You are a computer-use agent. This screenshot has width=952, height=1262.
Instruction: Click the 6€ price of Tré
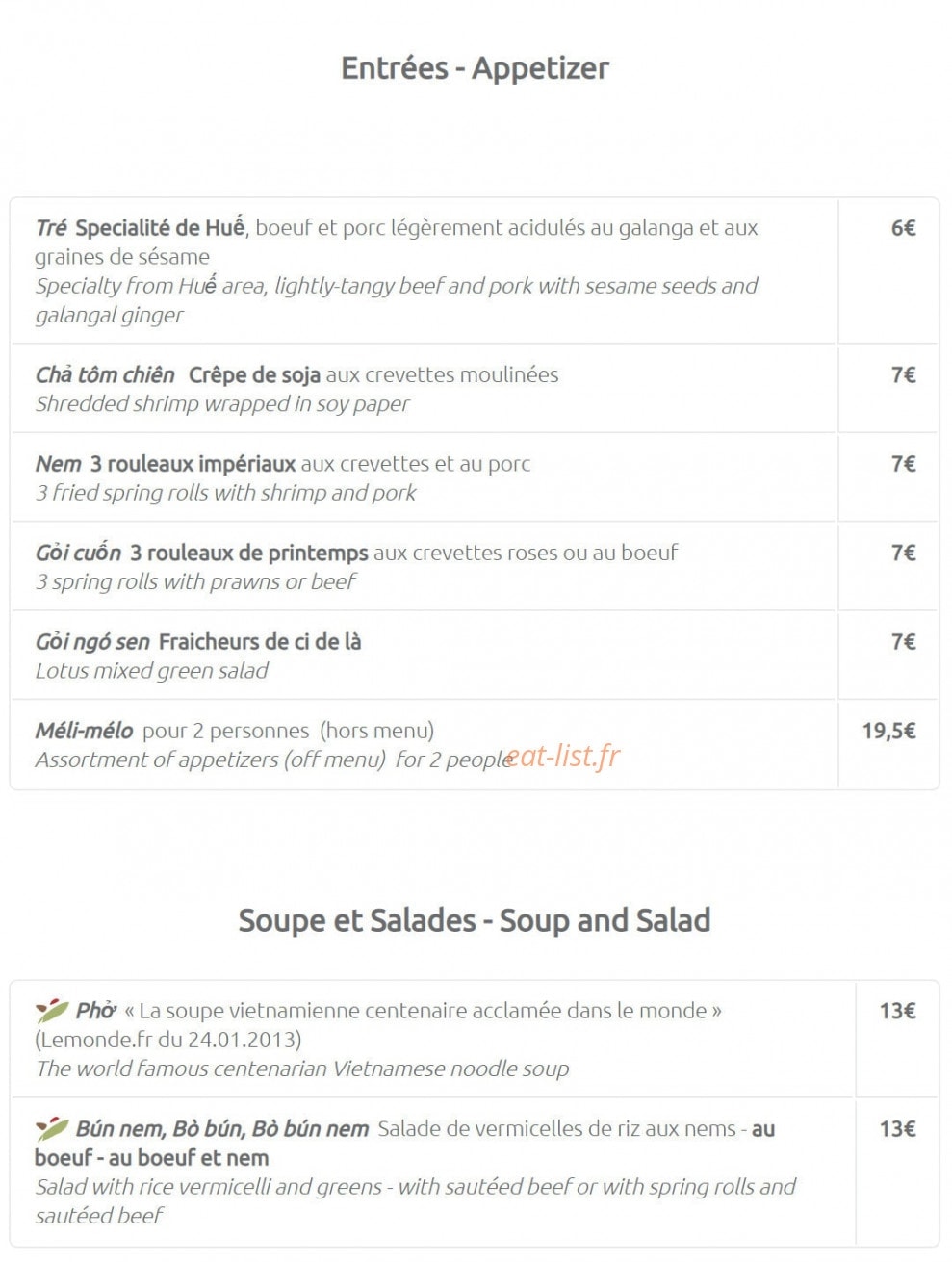[x=903, y=228]
